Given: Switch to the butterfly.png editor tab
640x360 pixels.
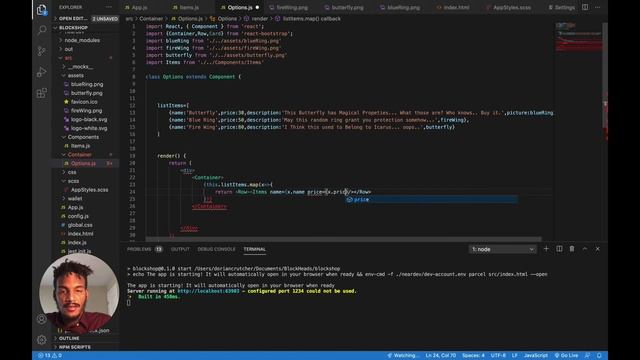Looking at the screenshot, I should pyautogui.click(x=347, y=7).
